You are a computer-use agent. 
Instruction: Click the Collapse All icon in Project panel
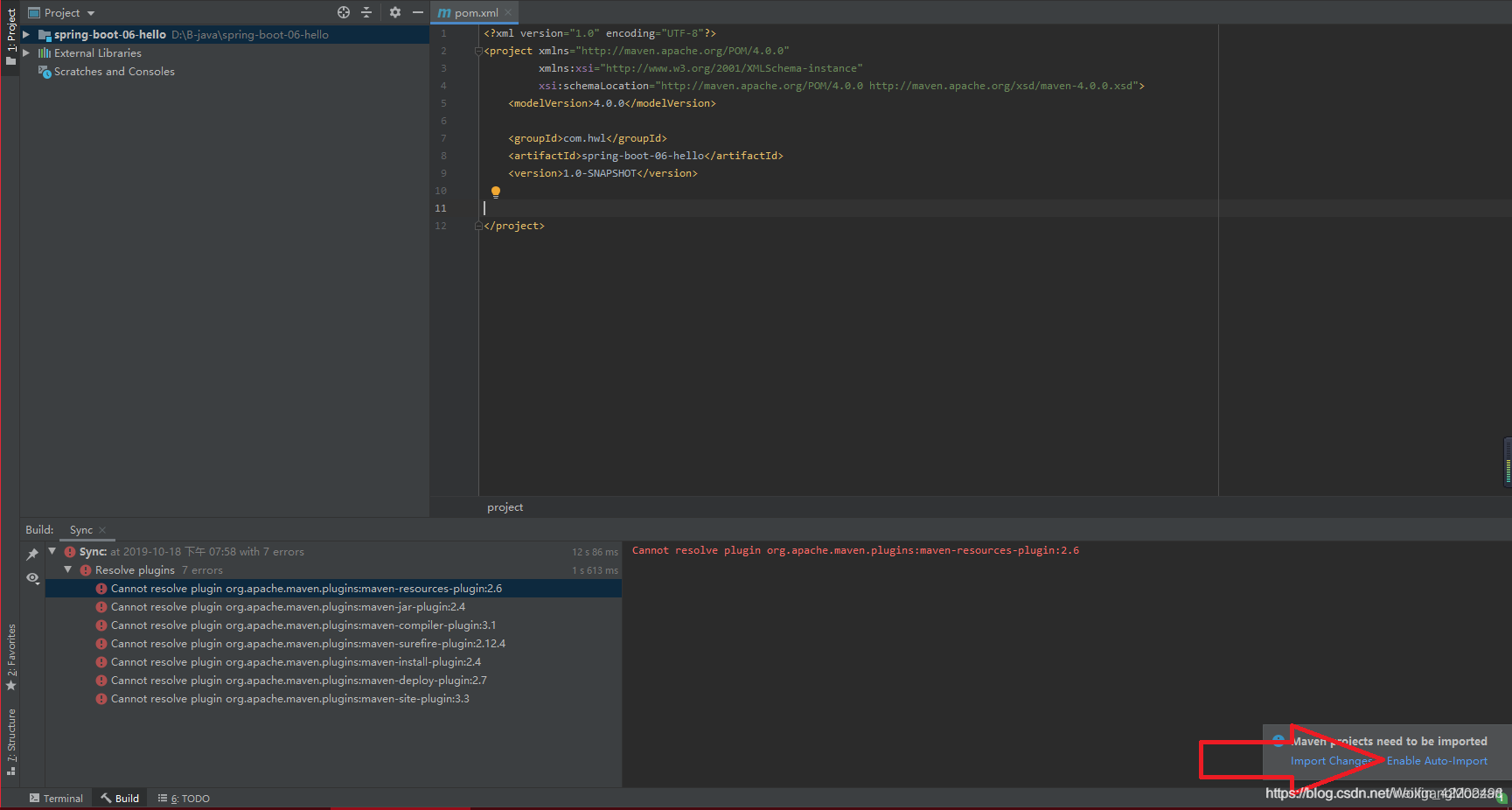366,12
